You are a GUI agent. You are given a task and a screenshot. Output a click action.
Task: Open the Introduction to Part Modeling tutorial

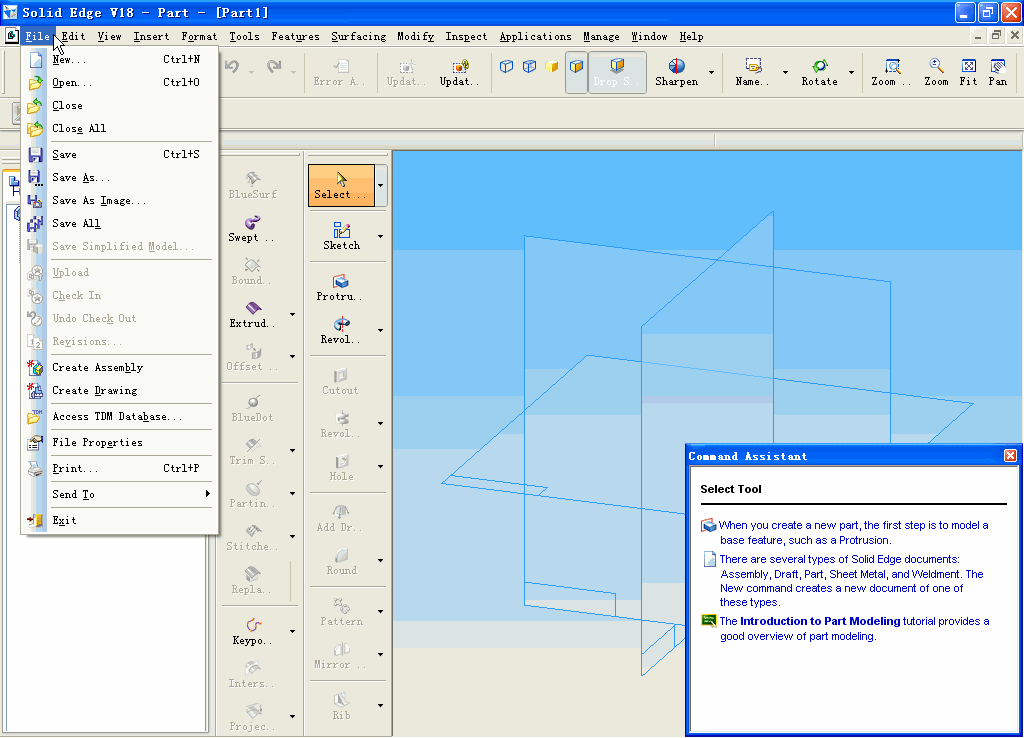(x=820, y=621)
